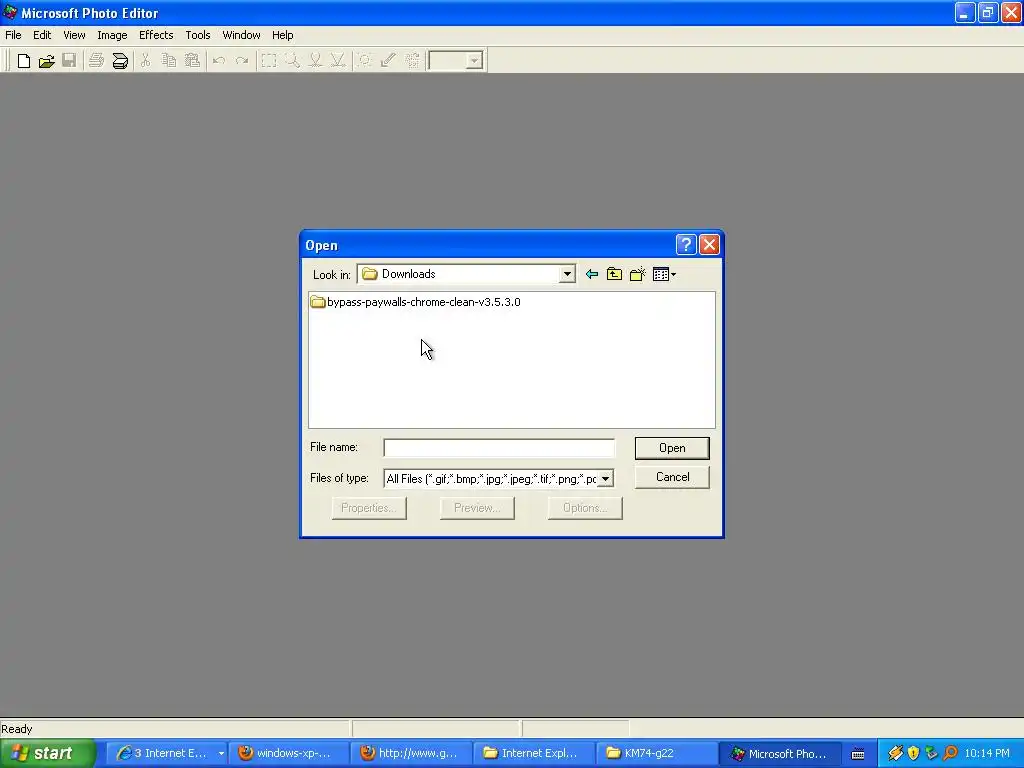Screen dimensions: 1024x768
Task: Switch to KM74-g22 folder taskbar item
Action: tap(656, 754)
